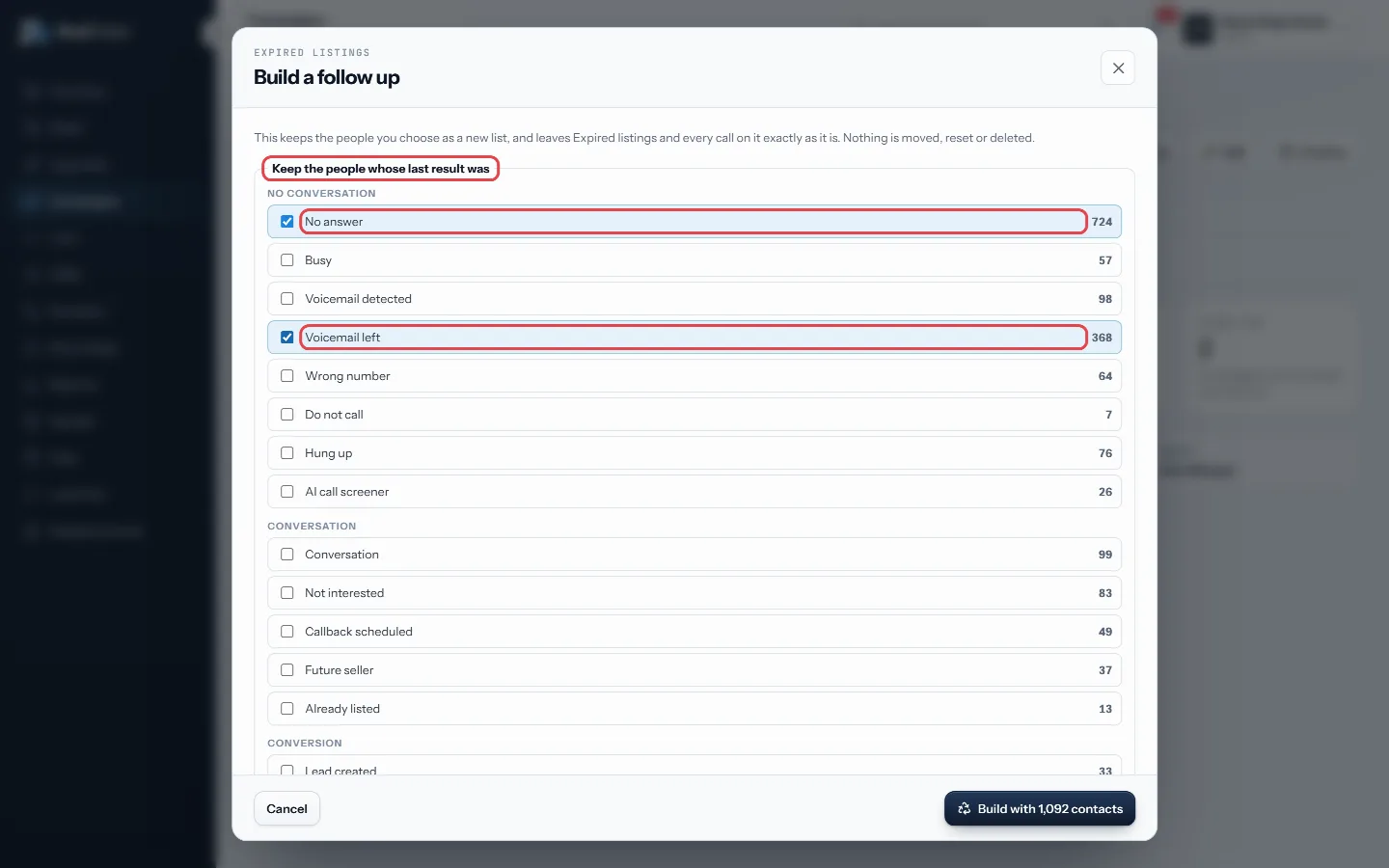Click the Keep the people whose last result was label
Viewport: 1389px width, 868px height.
click(x=381, y=169)
